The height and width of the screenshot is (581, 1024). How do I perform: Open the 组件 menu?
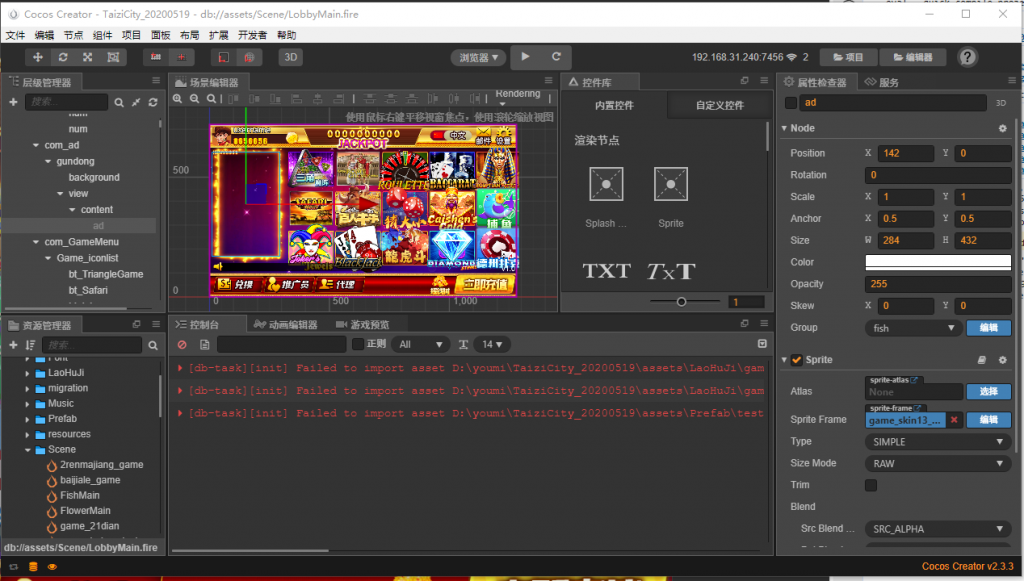click(x=103, y=35)
